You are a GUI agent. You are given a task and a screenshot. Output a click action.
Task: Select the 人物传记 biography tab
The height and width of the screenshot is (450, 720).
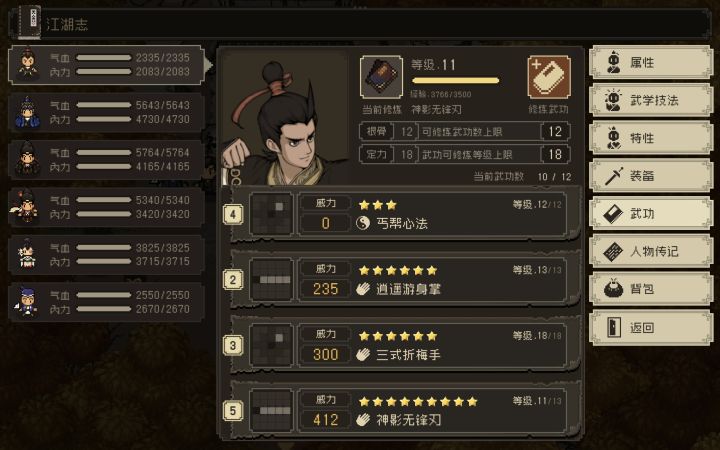tap(651, 251)
